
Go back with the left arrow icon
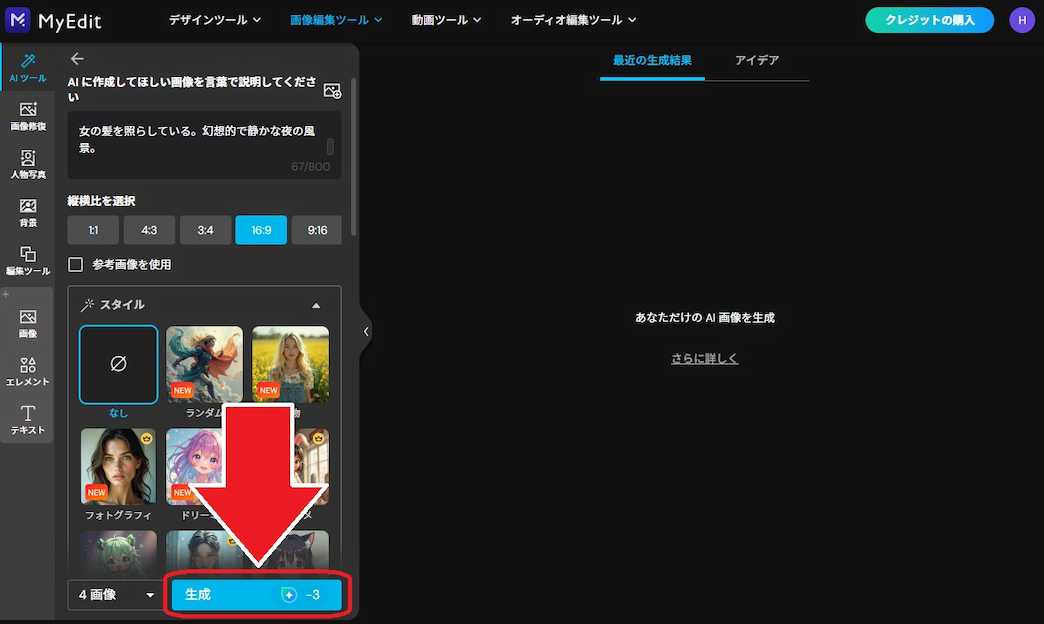(x=77, y=59)
